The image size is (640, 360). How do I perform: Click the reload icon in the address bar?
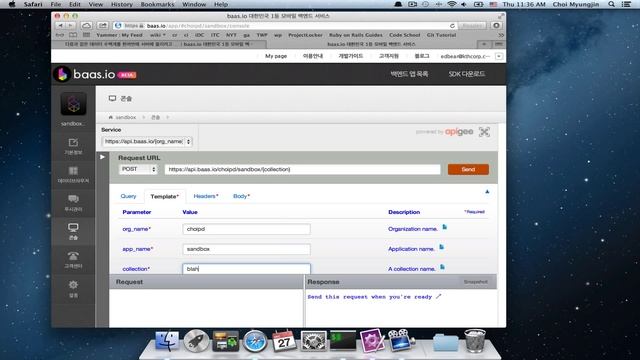452,26
